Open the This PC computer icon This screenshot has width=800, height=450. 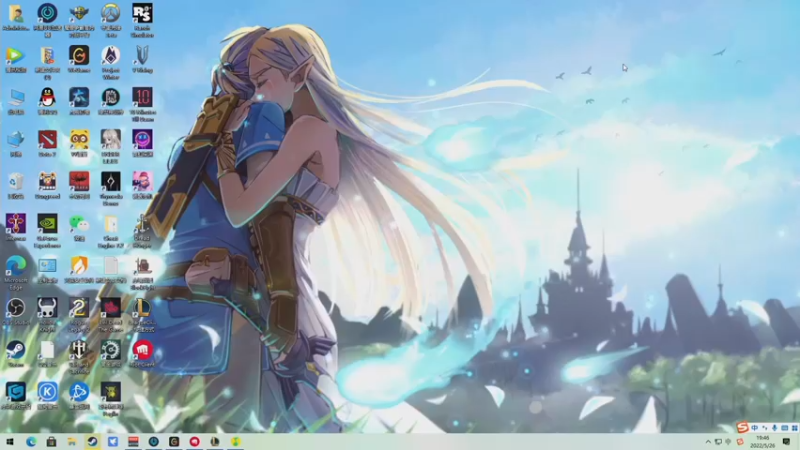(16, 97)
